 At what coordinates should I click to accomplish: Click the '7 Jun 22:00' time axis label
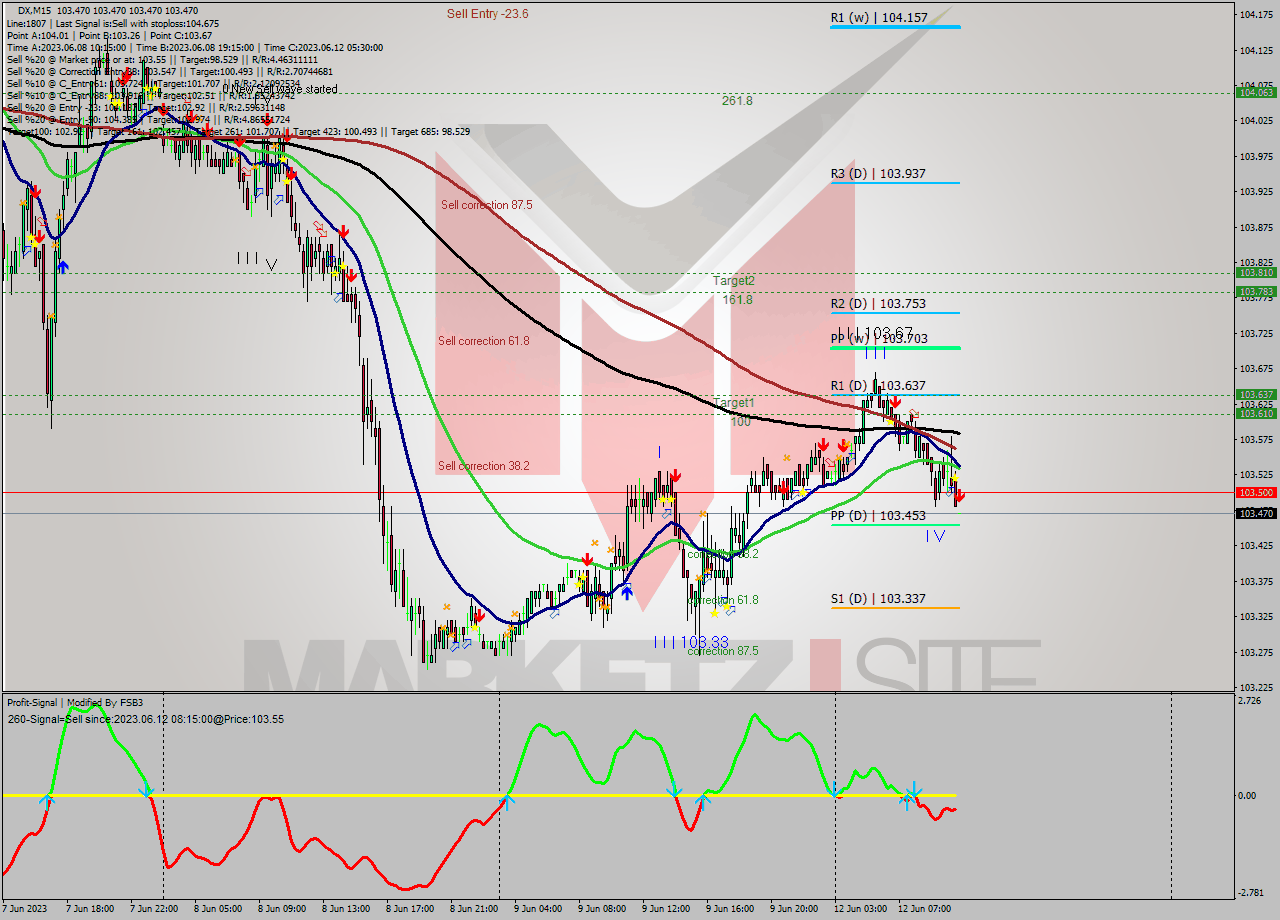[152, 909]
